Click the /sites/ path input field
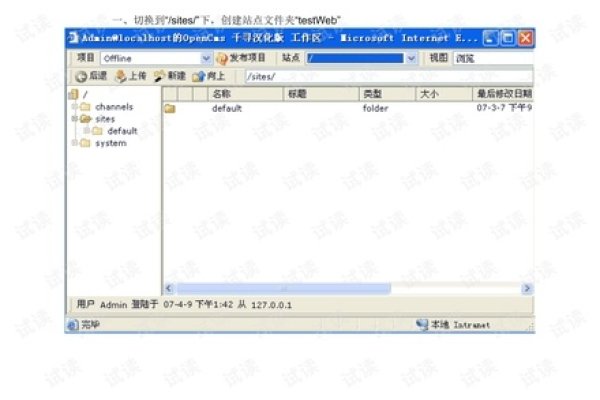 coord(380,76)
